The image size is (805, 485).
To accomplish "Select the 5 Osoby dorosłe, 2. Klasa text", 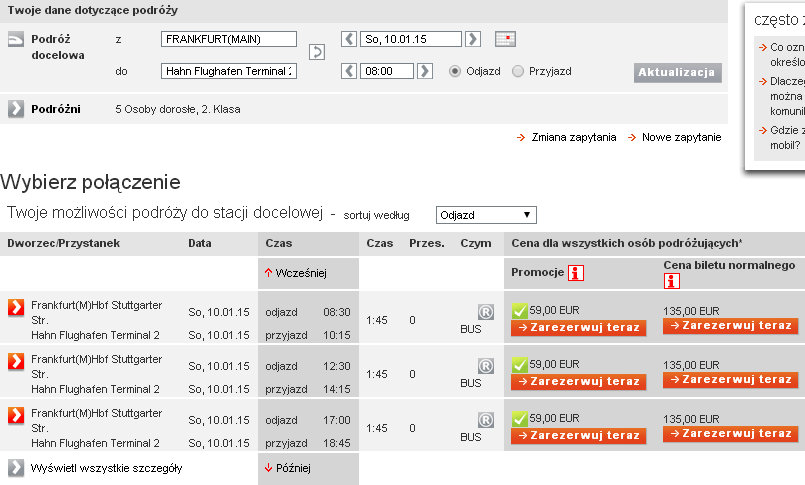I will [x=178, y=109].
